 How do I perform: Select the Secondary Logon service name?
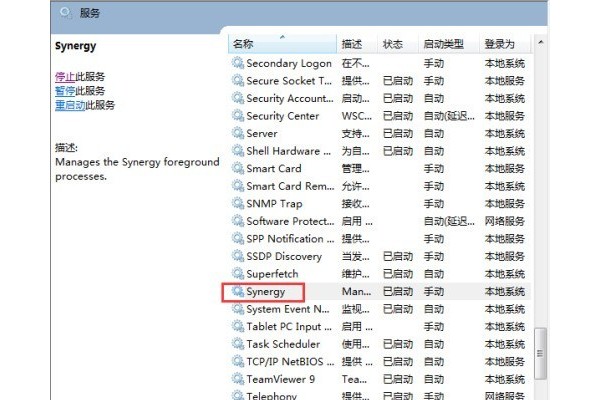289,63
